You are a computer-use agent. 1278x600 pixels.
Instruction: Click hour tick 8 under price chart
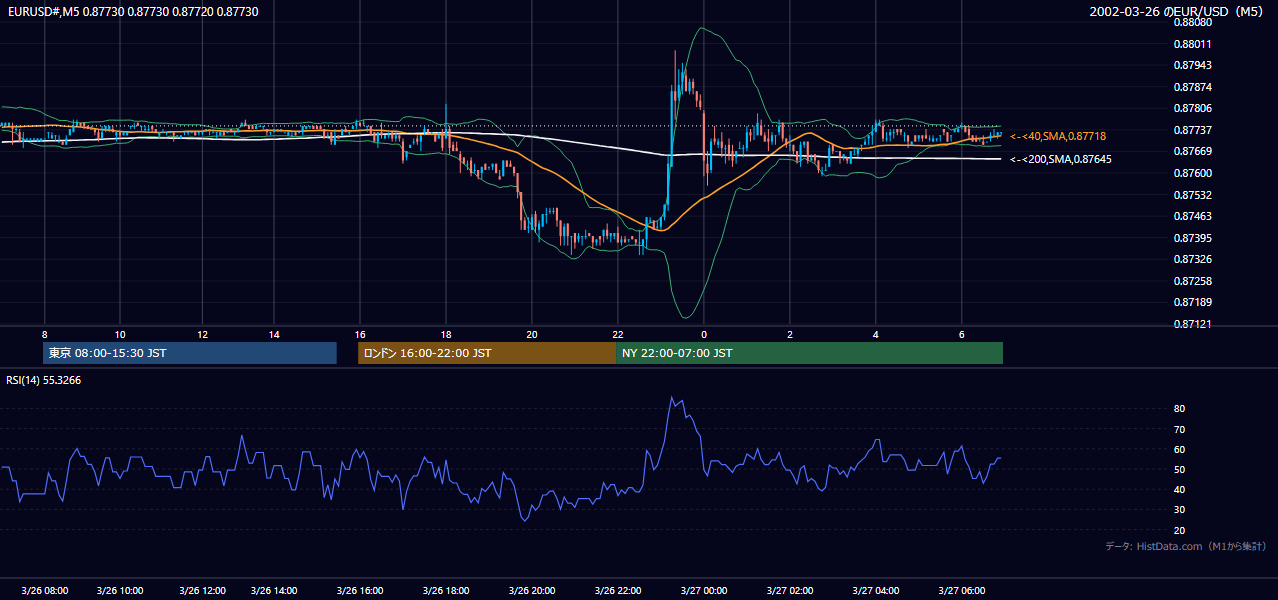pos(44,334)
